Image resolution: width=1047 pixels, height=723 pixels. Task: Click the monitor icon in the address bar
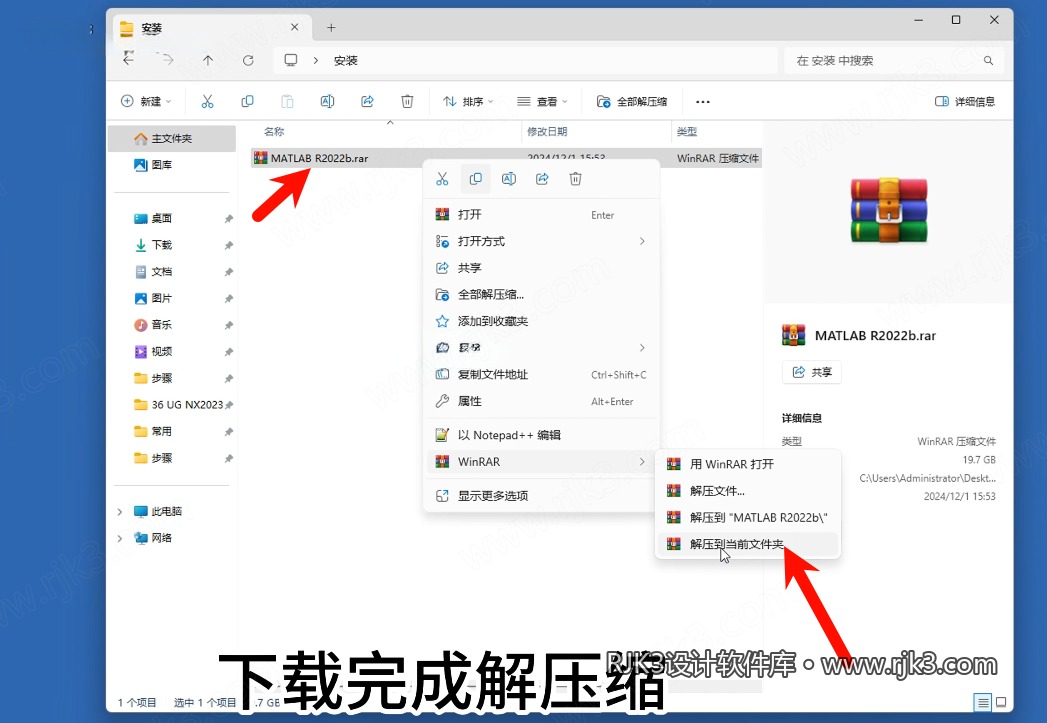click(x=291, y=60)
